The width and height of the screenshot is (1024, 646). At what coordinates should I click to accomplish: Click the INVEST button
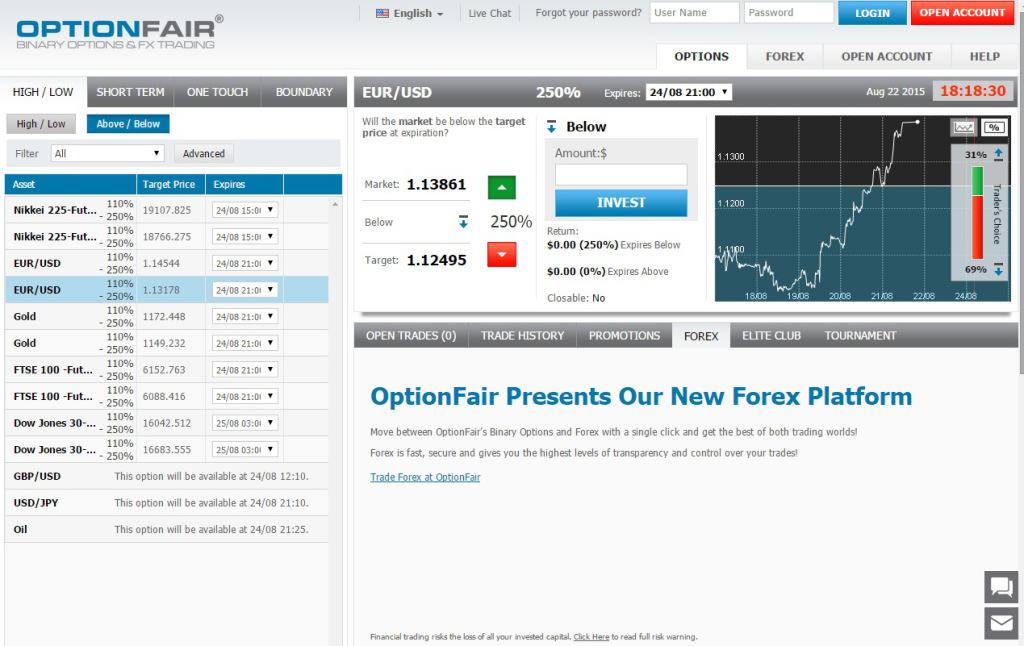click(621, 203)
